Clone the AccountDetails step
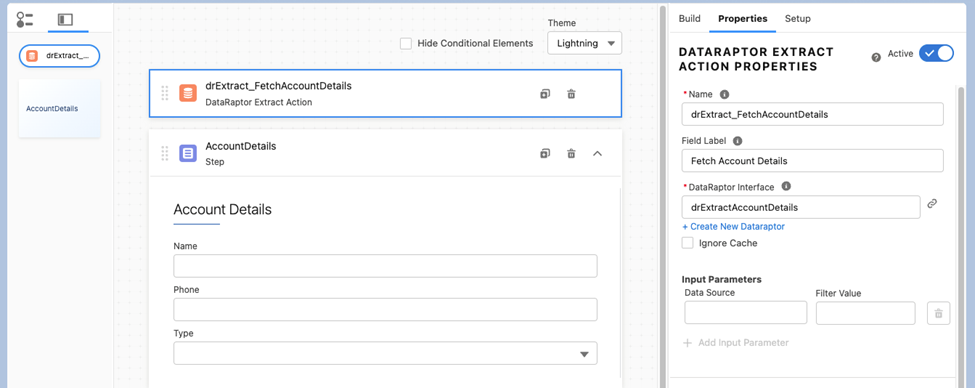Screen dimensions: 975x388 pyautogui.click(x=545, y=153)
